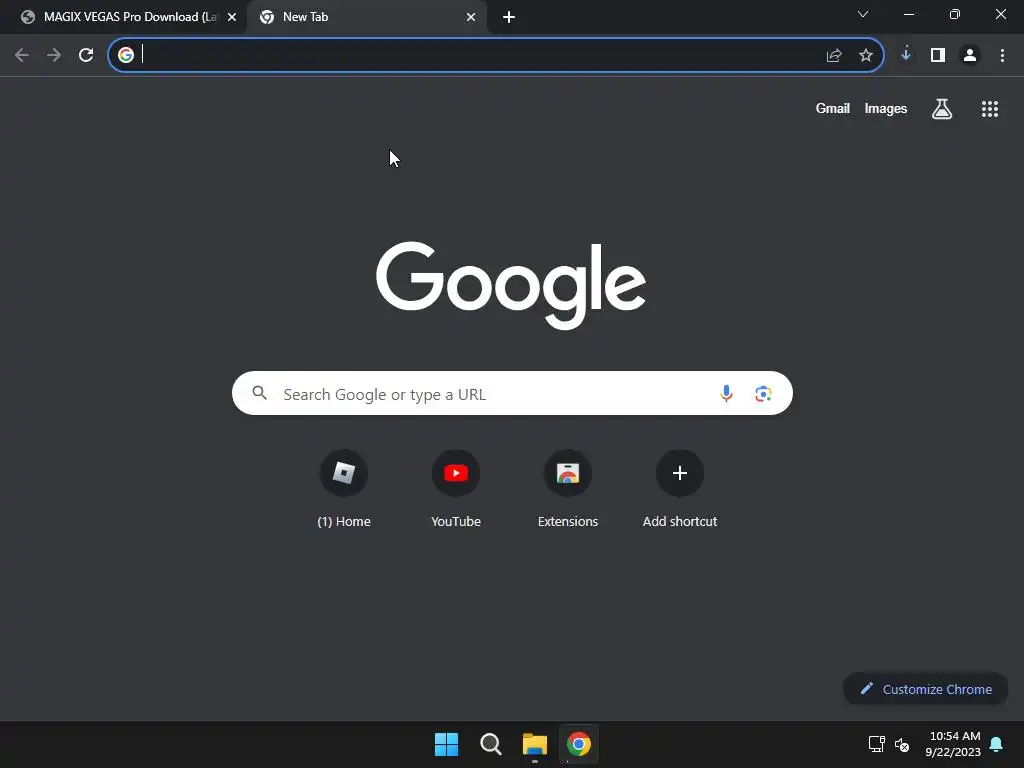
Task: Go forward using the forward arrow
Action: (54, 56)
